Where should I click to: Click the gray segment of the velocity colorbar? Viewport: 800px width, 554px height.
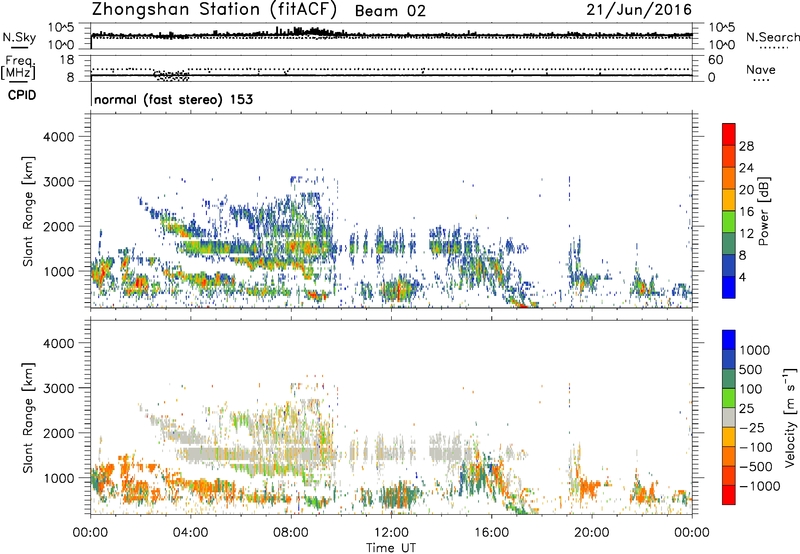click(x=729, y=417)
